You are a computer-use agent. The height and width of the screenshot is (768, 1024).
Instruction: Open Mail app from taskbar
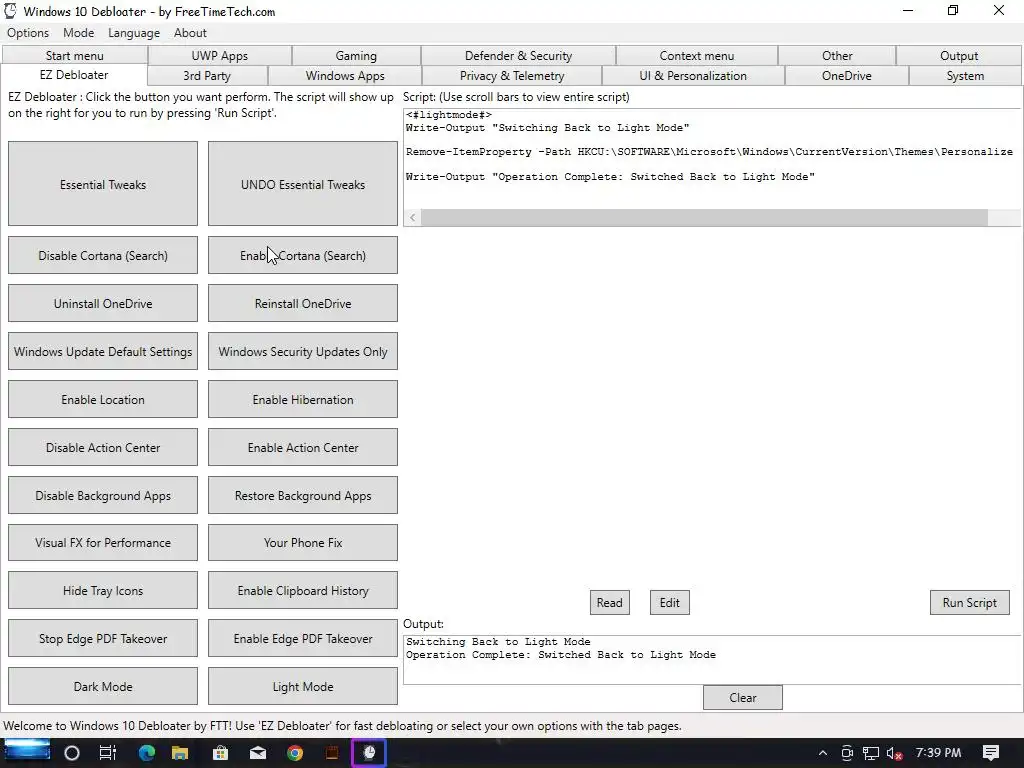pyautogui.click(x=258, y=753)
